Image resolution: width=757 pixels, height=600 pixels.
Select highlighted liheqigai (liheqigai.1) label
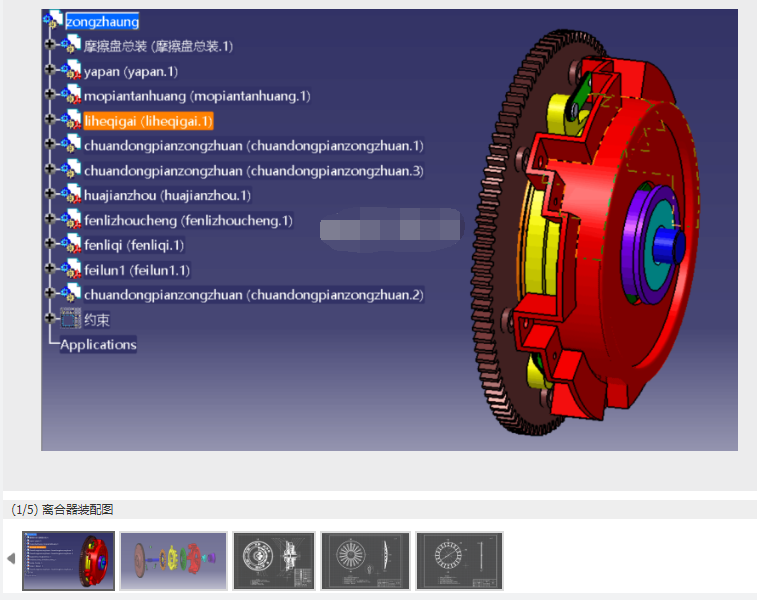point(148,121)
